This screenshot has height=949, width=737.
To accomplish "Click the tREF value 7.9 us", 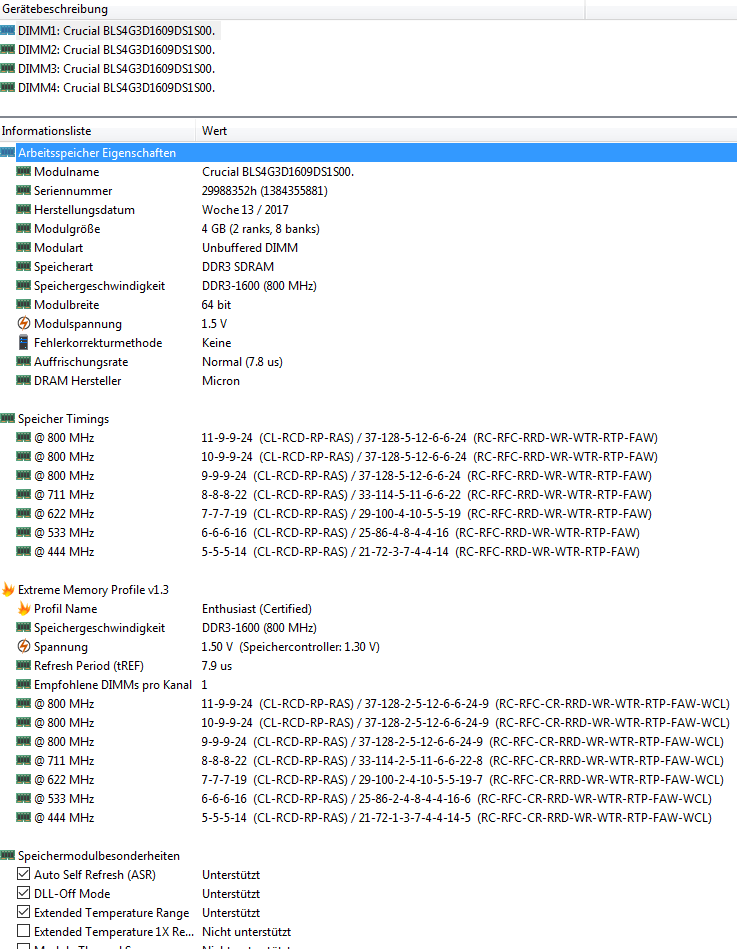I will pos(217,666).
